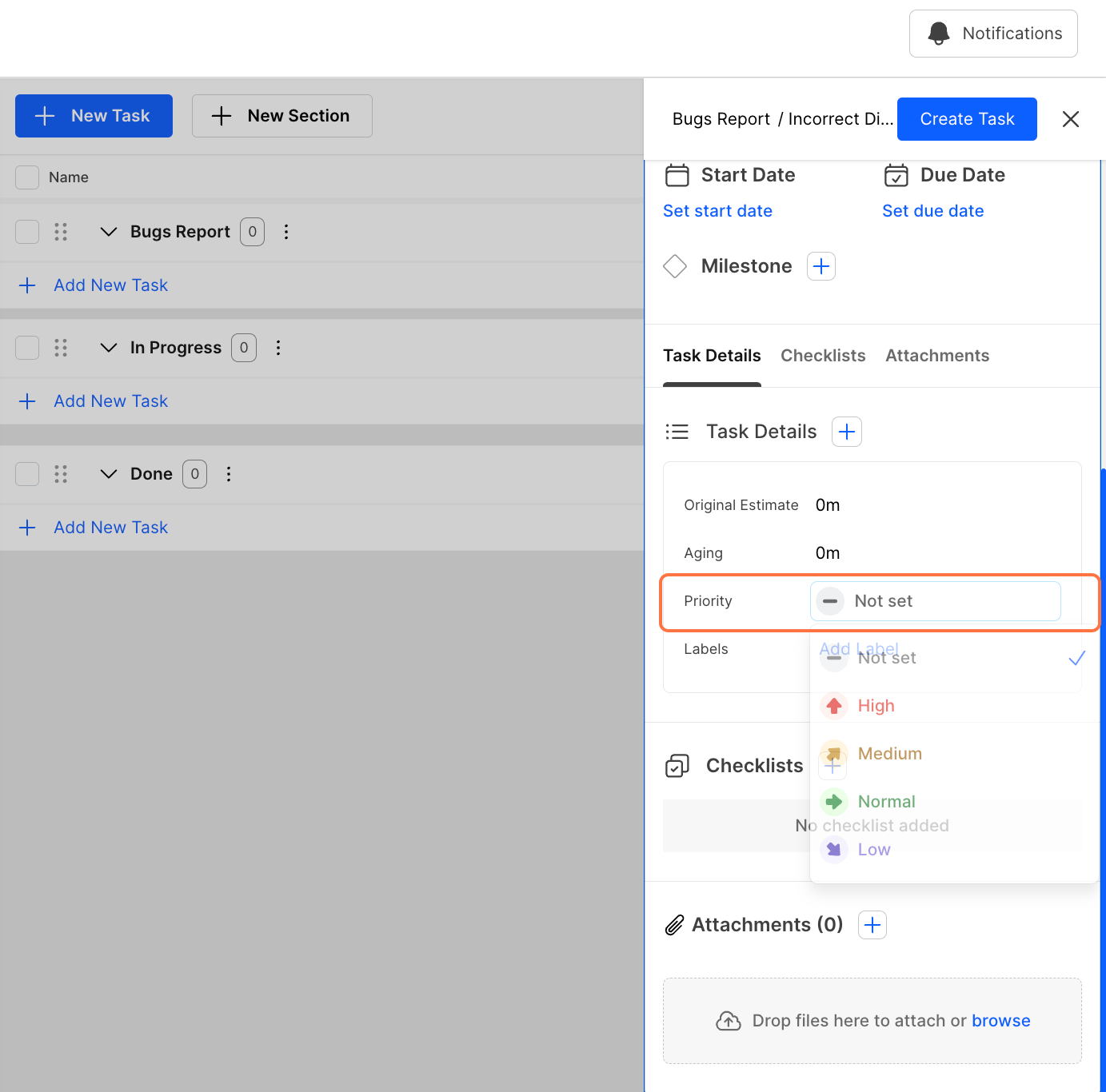Open the Priority dropdown field
The height and width of the screenshot is (1092, 1106).
pos(935,601)
